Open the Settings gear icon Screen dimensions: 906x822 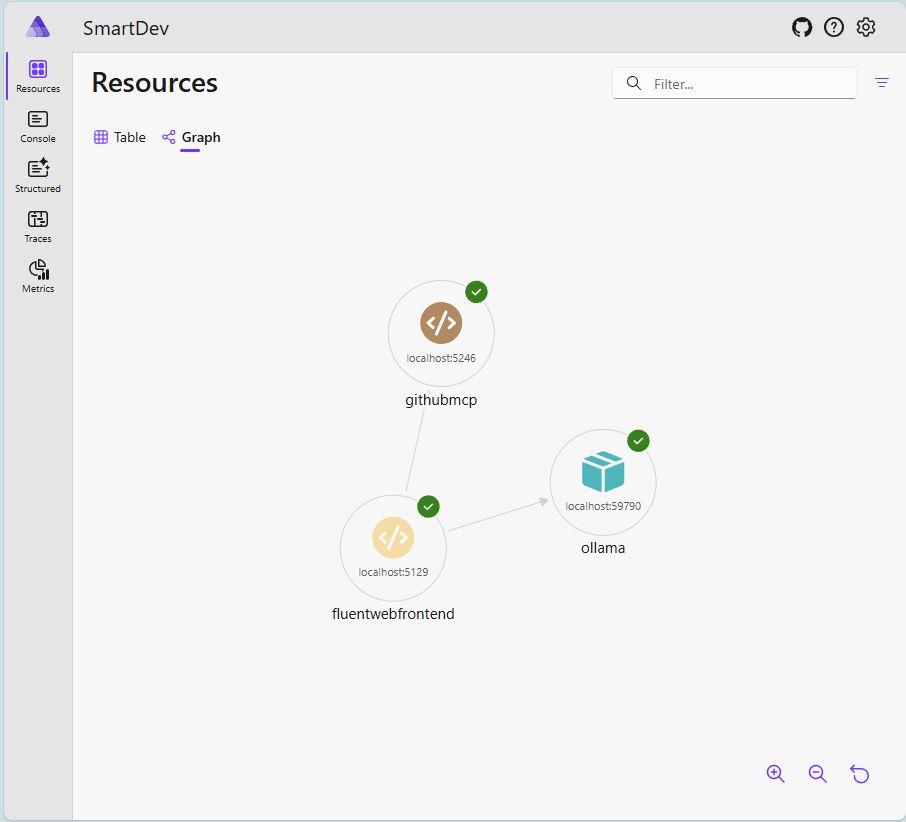tap(865, 27)
